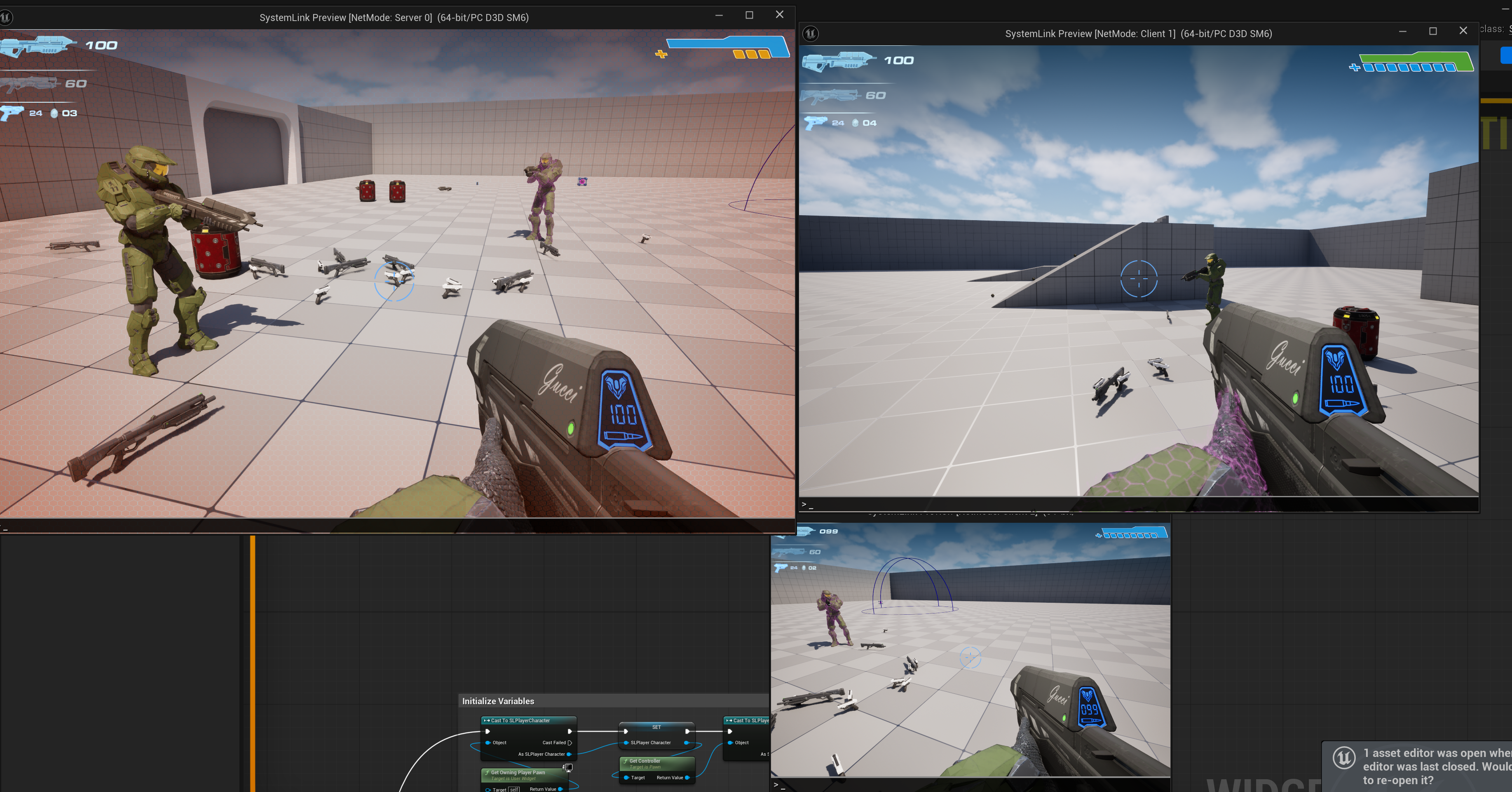Focus console input in the small bottom preview
The image size is (1512, 792).
click(971, 785)
